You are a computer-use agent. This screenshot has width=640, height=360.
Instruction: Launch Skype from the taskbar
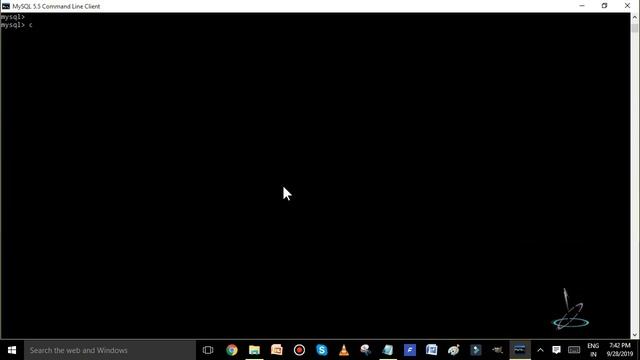[x=322, y=350]
